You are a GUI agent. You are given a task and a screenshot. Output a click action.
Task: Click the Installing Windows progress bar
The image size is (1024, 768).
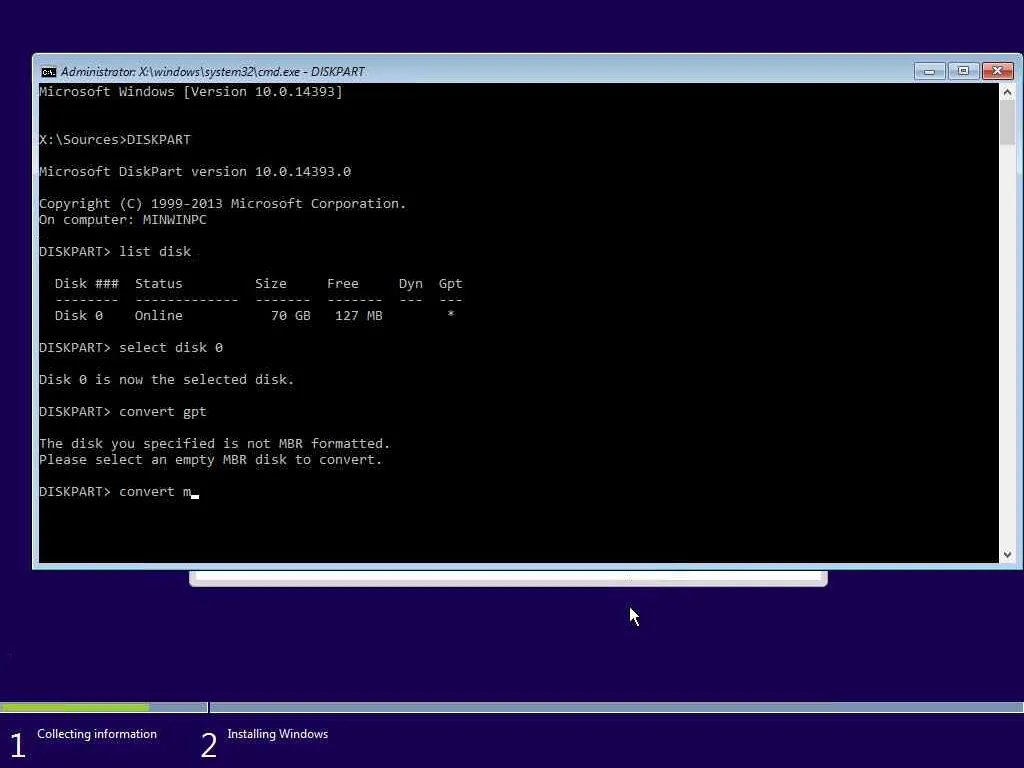coord(616,707)
